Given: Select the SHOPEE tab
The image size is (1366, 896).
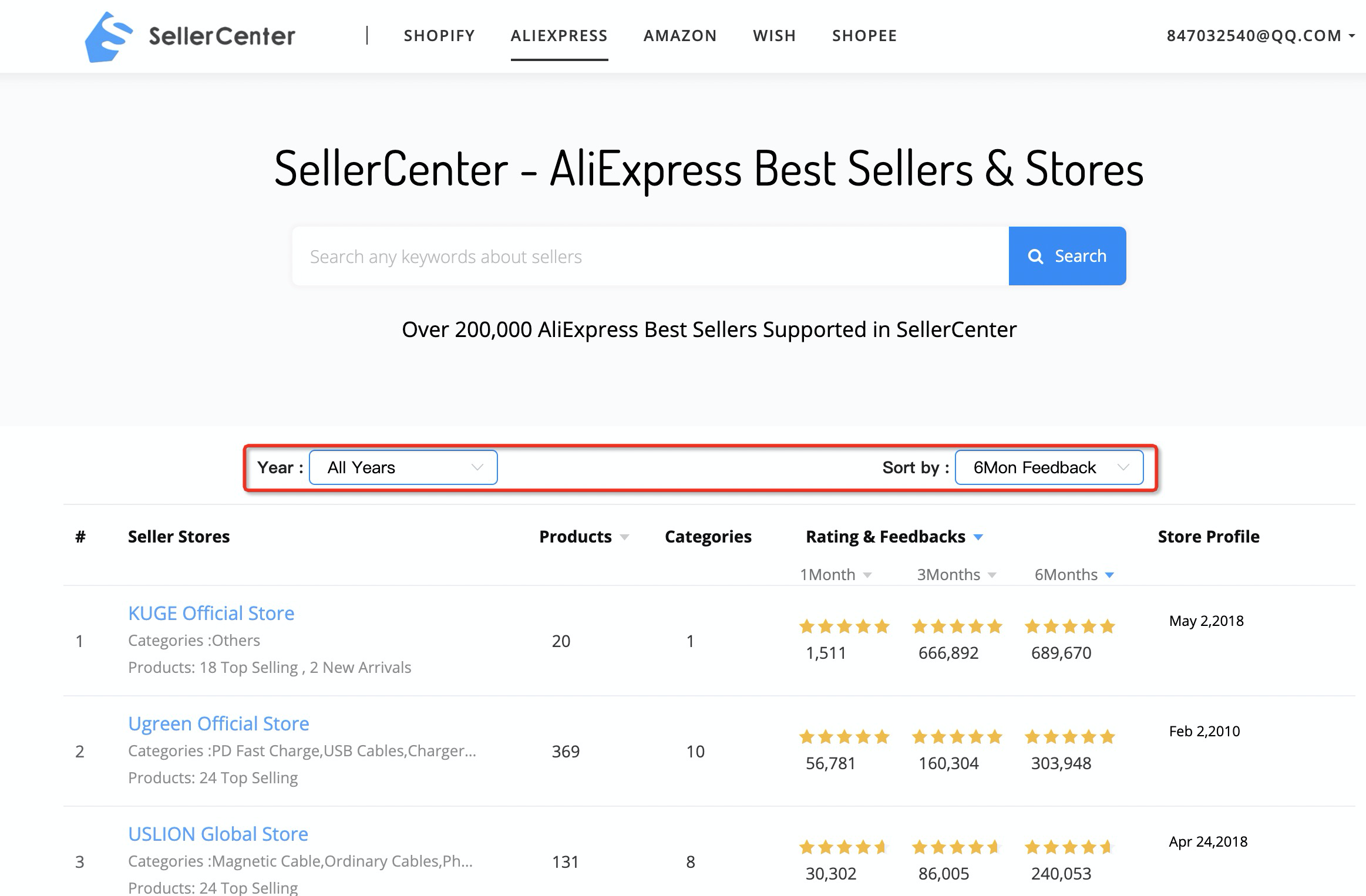Looking at the screenshot, I should click(x=864, y=36).
